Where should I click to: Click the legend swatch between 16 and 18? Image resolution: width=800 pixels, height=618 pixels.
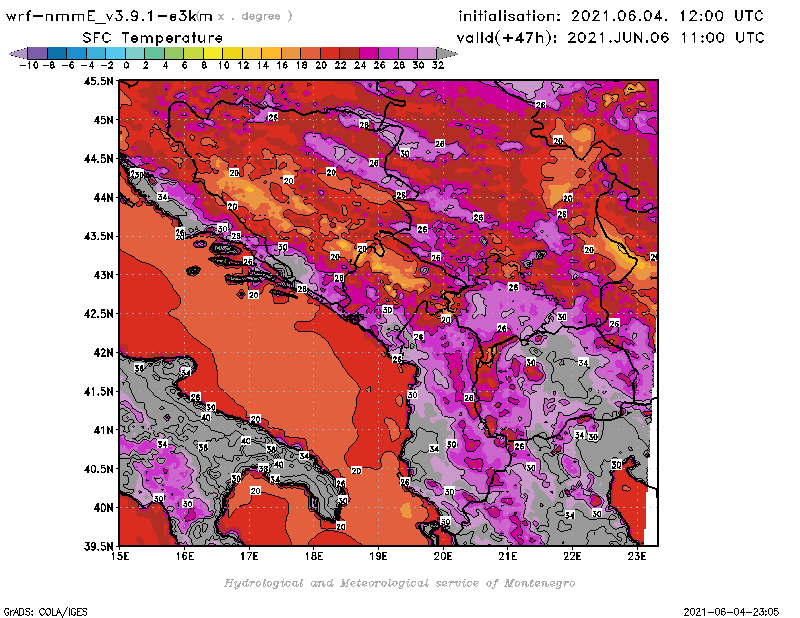(x=291, y=53)
